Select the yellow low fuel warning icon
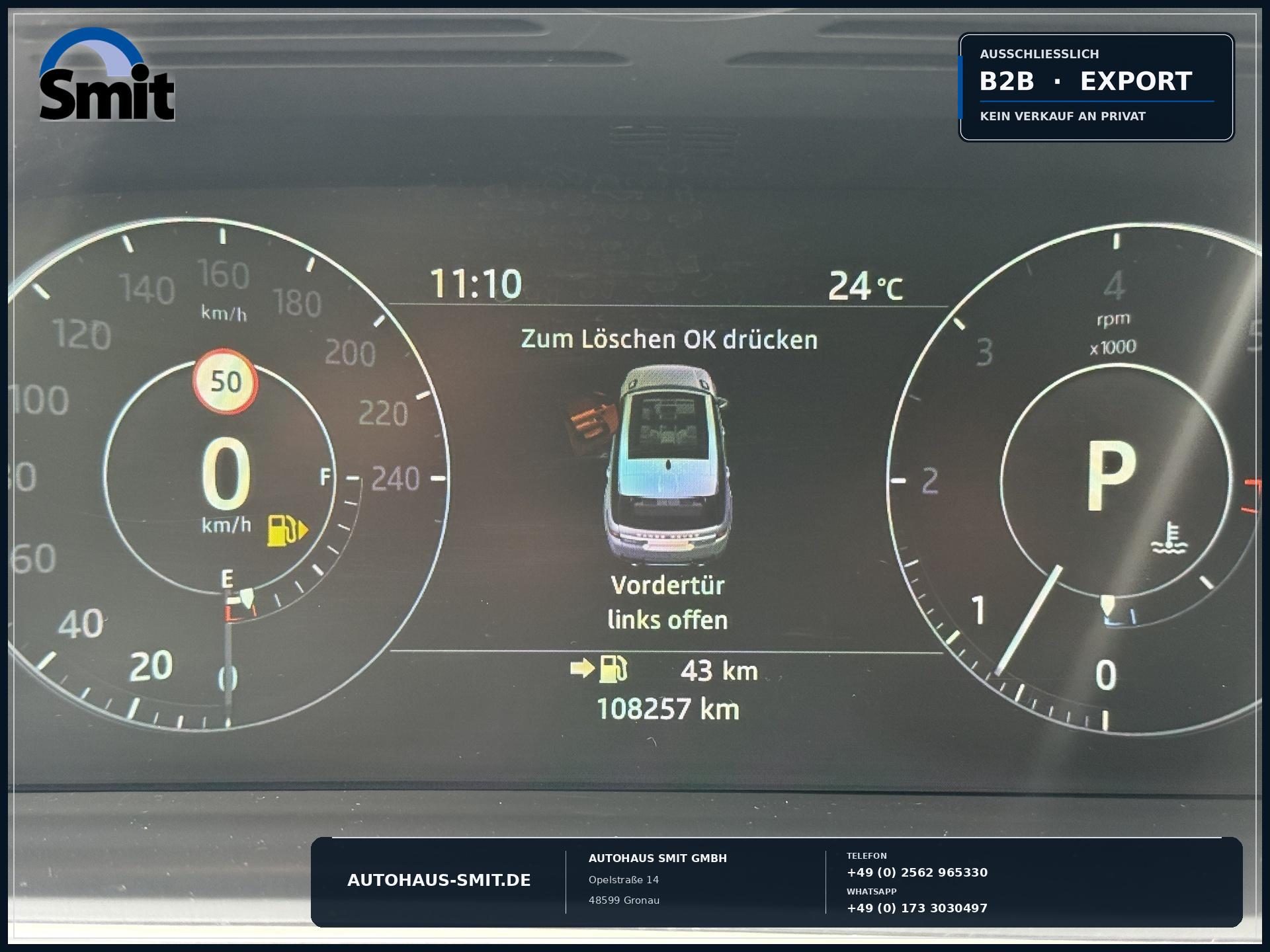Screen dimensions: 1270x952 tap(288, 530)
